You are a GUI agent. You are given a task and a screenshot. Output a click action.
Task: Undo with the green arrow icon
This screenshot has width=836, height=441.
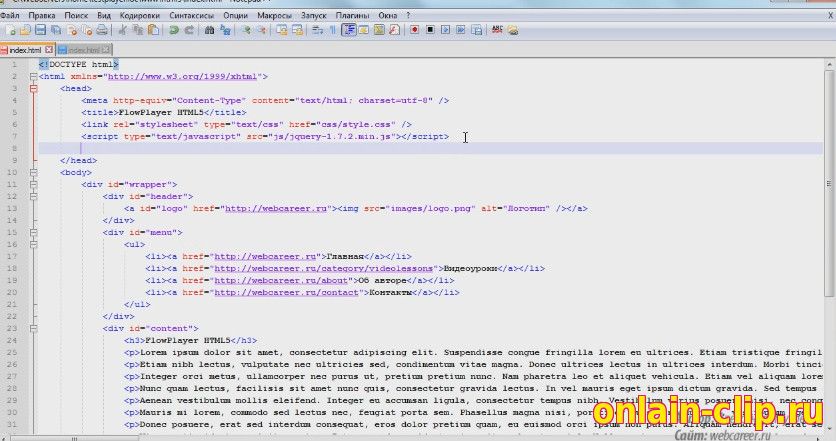pos(173,30)
